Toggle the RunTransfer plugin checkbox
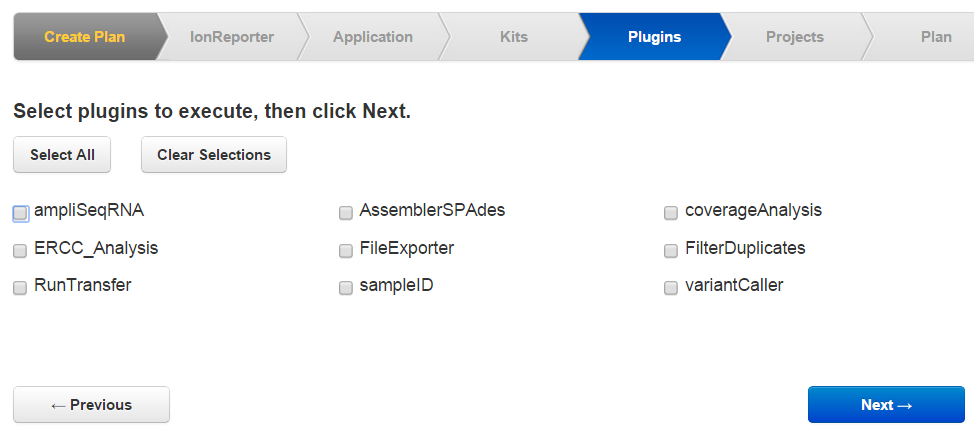Image resolution: width=974 pixels, height=443 pixels. [20, 288]
